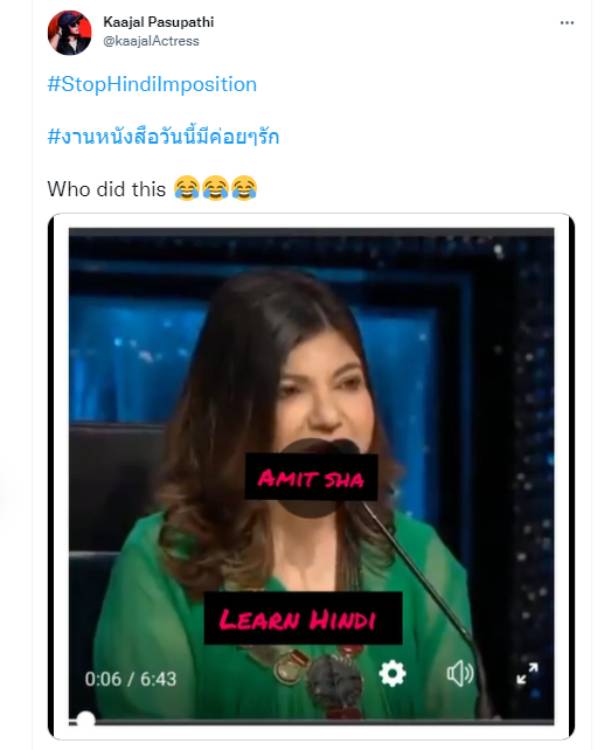Click the #StopHindiImposition hashtag
This screenshot has height=750, width=600.
pos(152,84)
